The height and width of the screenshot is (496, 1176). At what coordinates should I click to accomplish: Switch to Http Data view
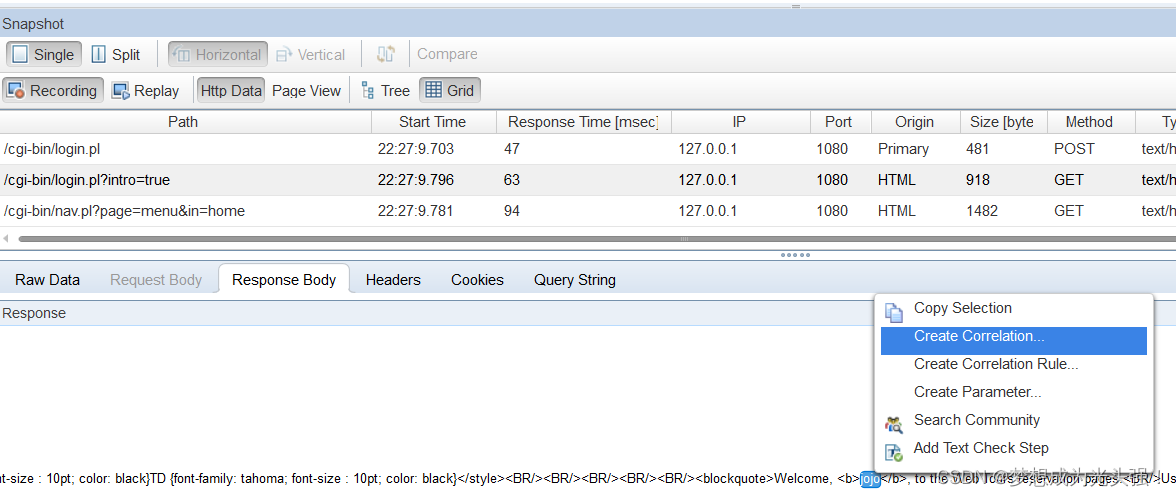tap(231, 91)
